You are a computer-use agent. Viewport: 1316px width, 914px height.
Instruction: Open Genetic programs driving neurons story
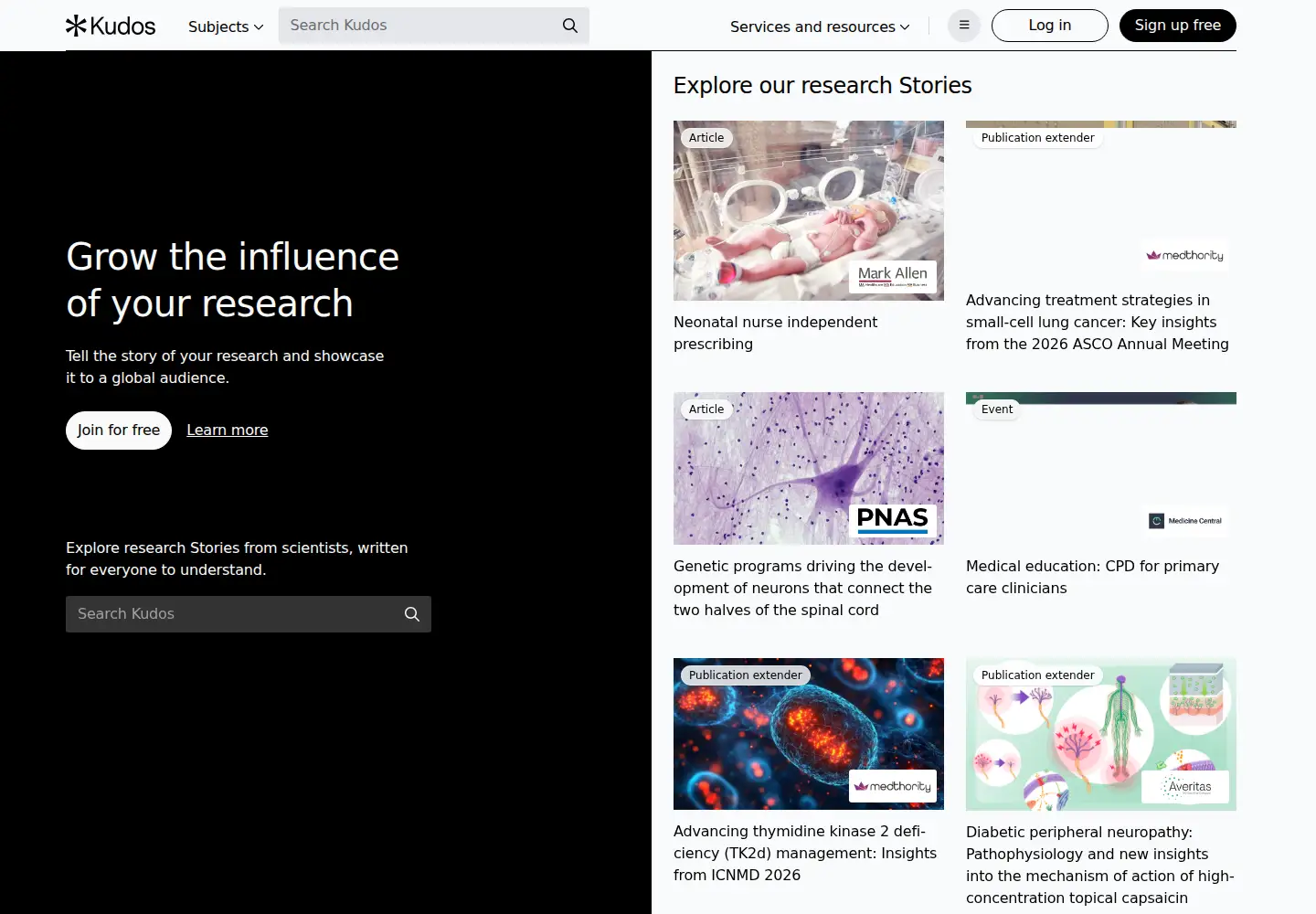click(803, 588)
